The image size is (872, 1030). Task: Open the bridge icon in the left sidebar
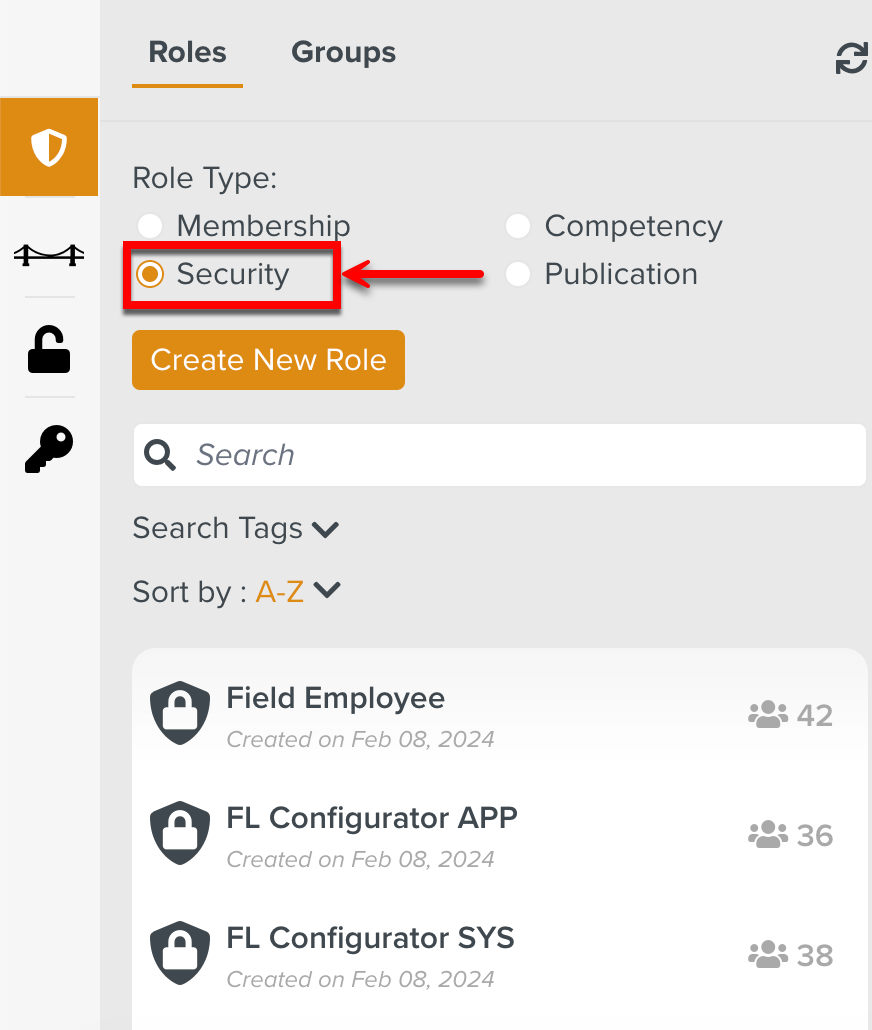(x=49, y=253)
